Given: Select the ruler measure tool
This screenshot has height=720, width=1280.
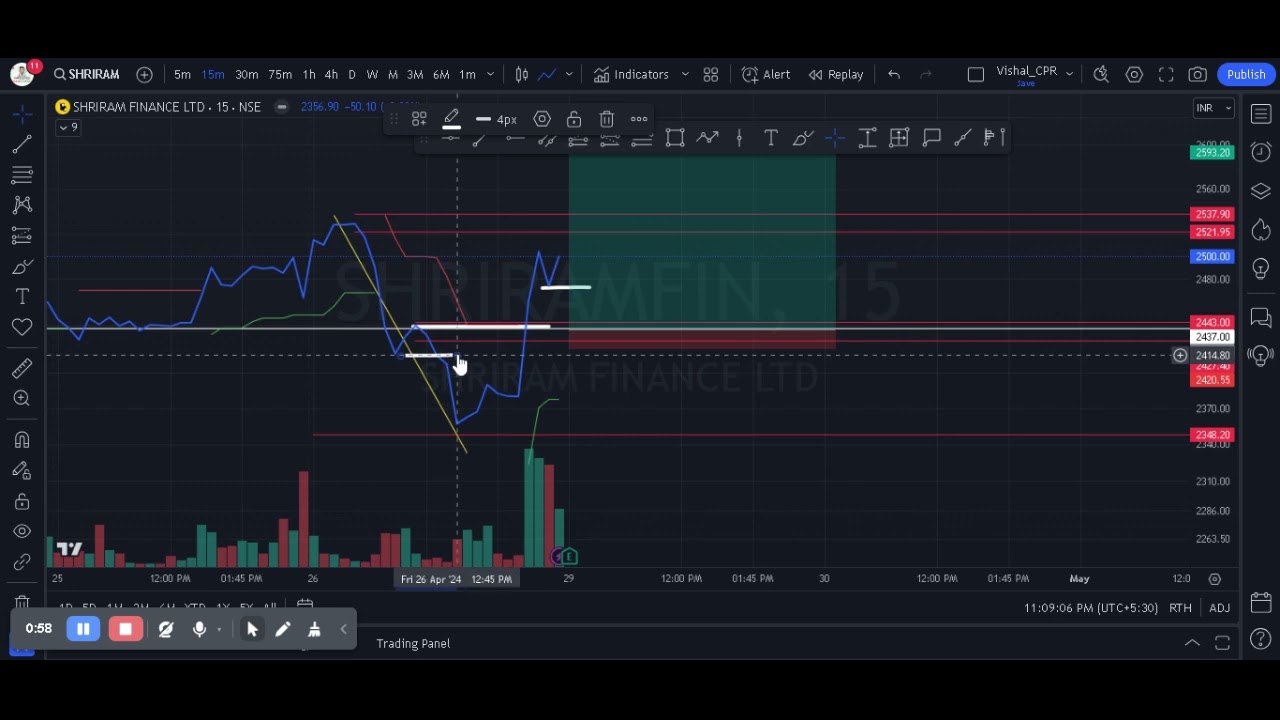Looking at the screenshot, I should (x=22, y=368).
